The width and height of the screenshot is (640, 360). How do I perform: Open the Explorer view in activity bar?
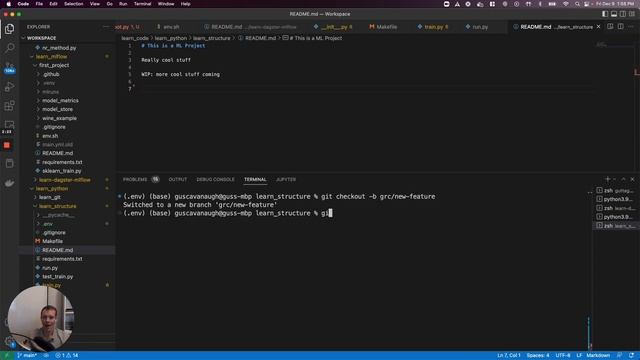pos(9,29)
